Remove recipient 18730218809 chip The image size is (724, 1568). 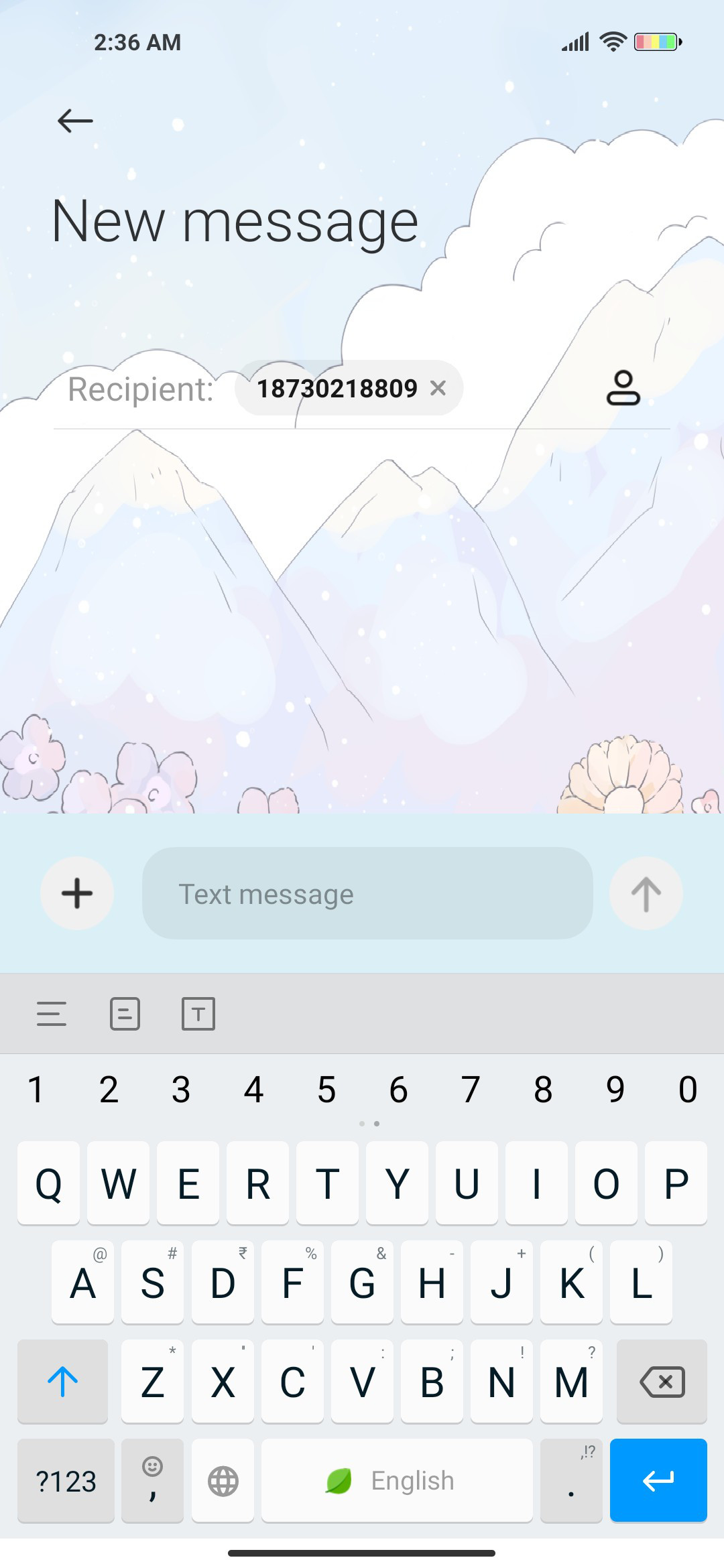pos(438,388)
